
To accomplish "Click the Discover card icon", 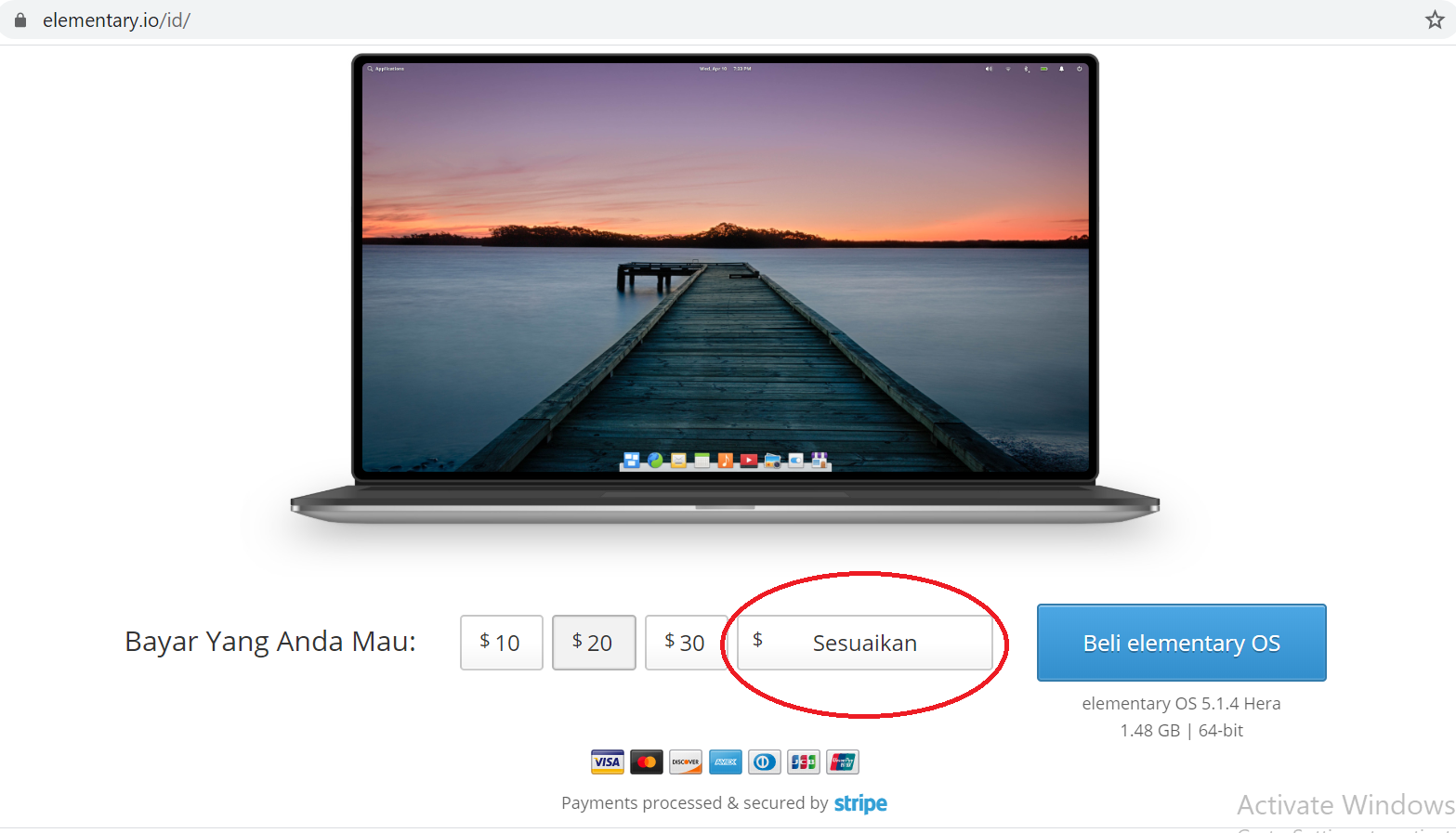I will pyautogui.click(x=686, y=762).
